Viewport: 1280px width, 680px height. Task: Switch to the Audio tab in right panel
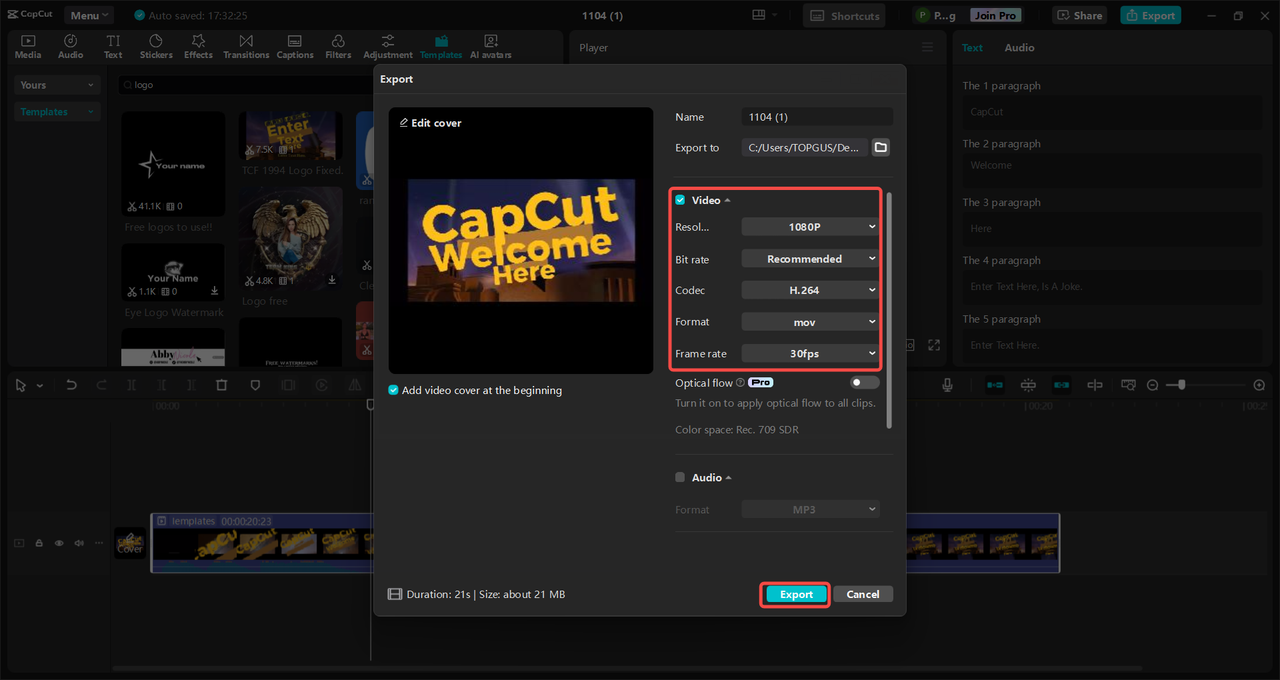pos(1019,47)
